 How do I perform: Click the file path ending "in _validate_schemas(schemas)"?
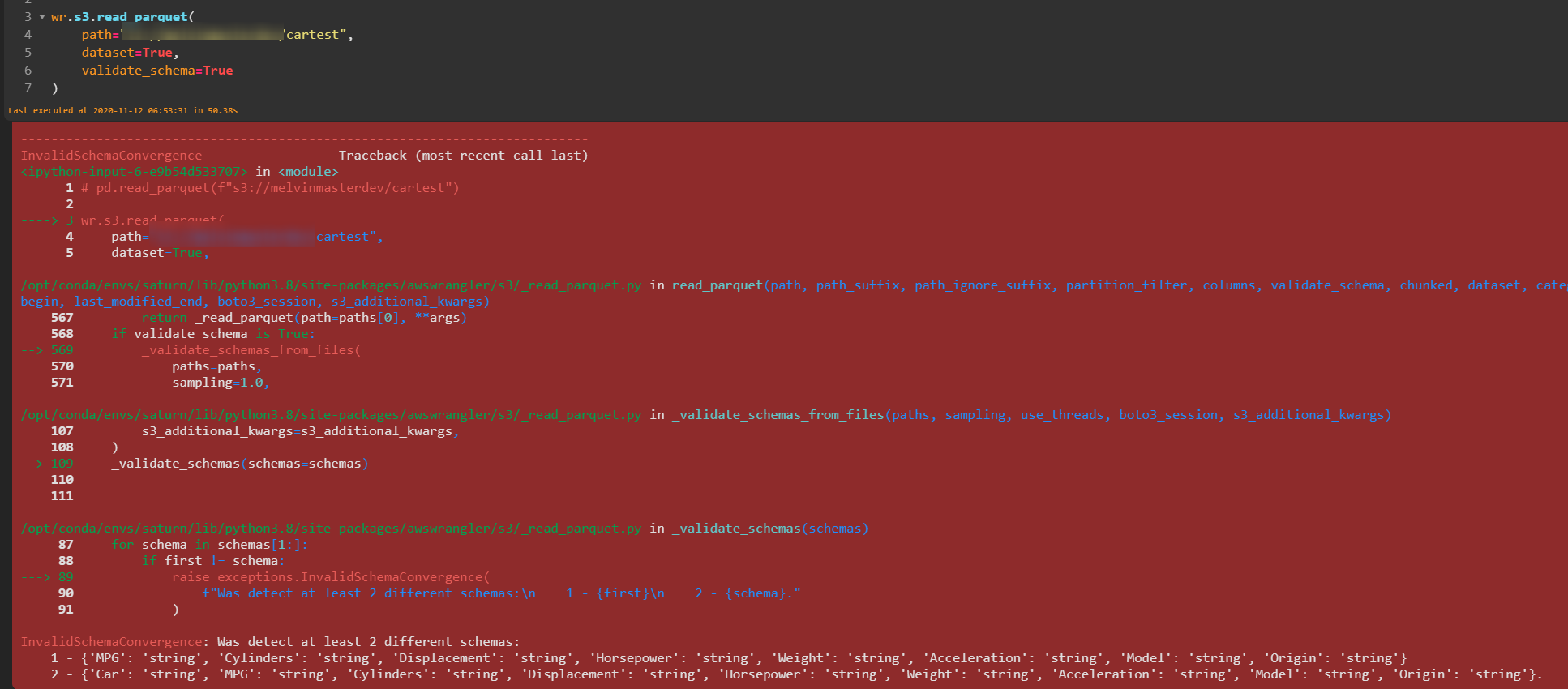[x=444, y=529]
